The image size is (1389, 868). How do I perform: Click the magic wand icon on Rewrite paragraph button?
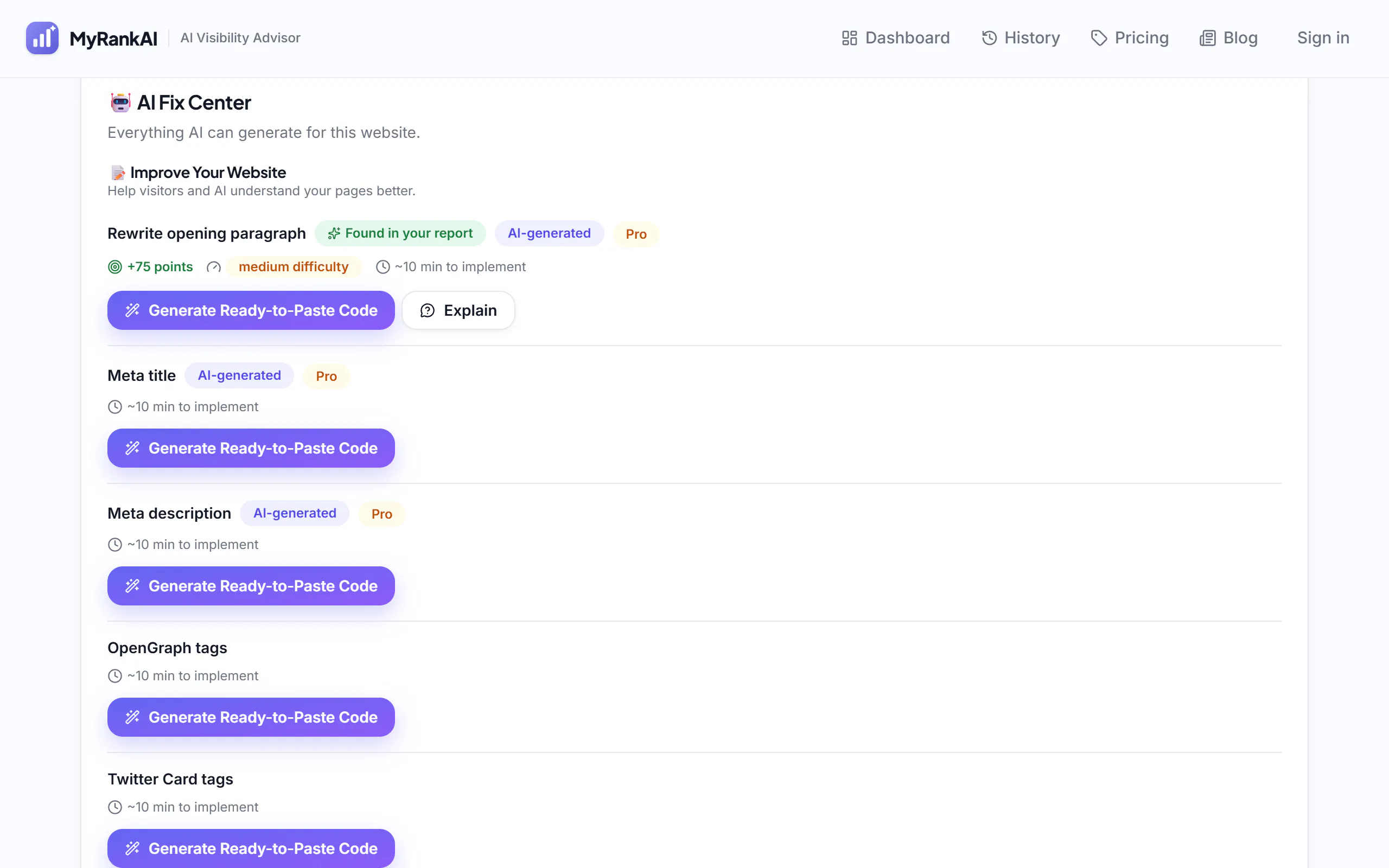[x=132, y=310]
